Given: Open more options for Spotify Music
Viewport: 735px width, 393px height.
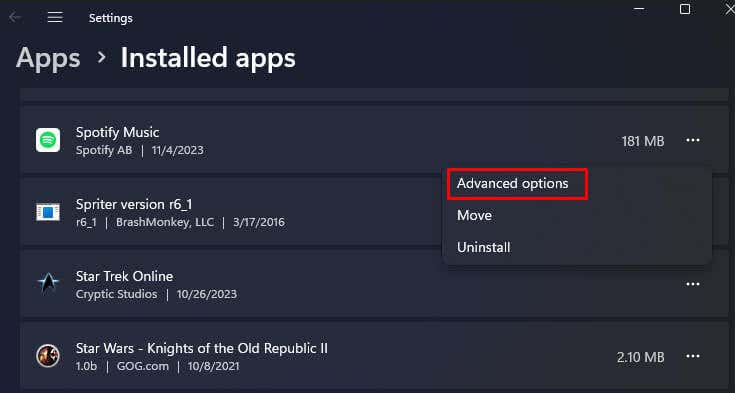Looking at the screenshot, I should (692, 140).
